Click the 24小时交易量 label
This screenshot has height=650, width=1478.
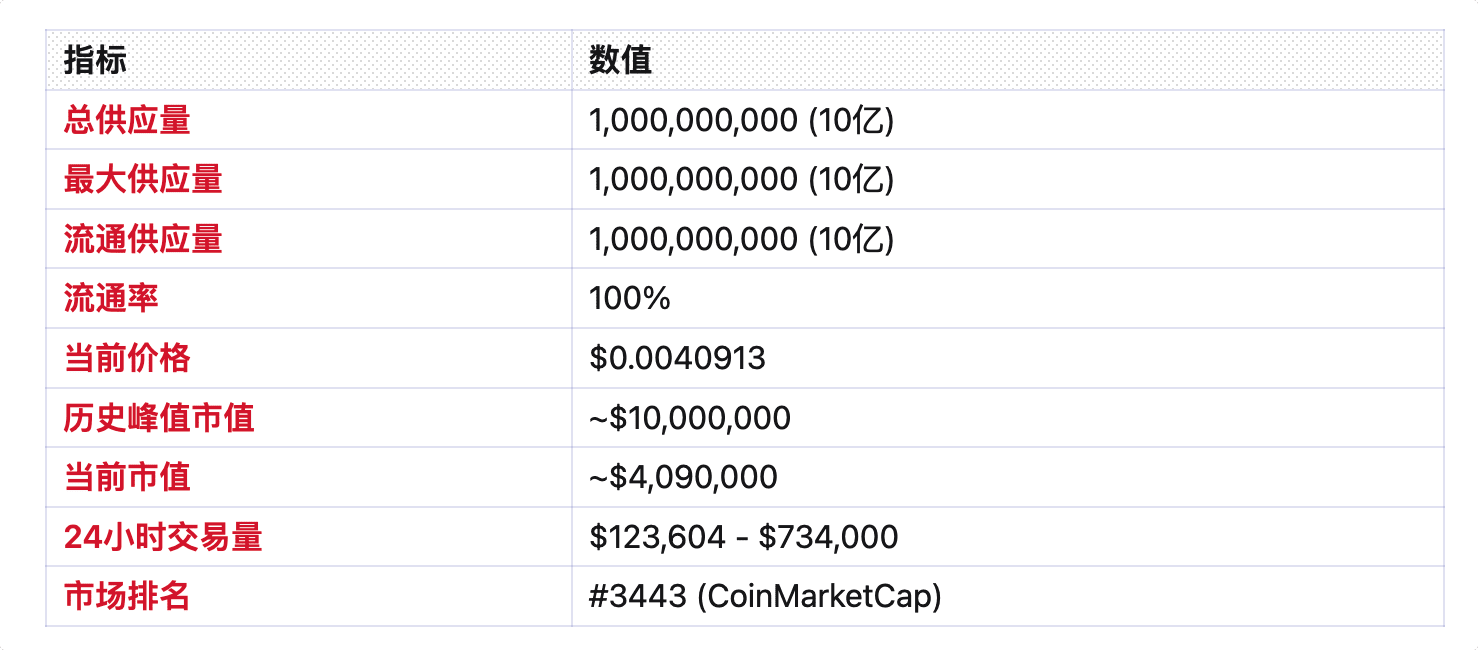coord(163,537)
